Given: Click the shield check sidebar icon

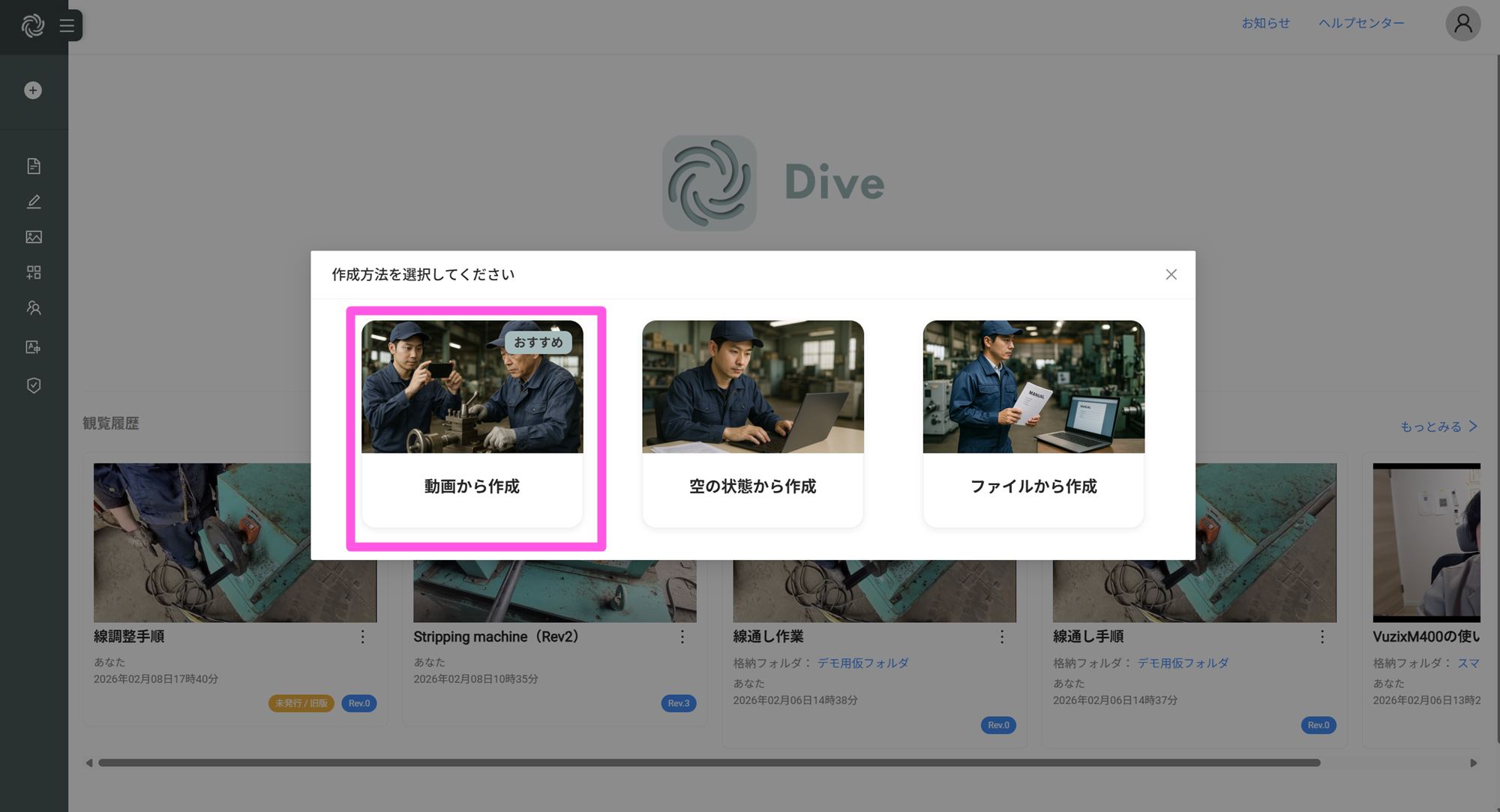Looking at the screenshot, I should (34, 385).
